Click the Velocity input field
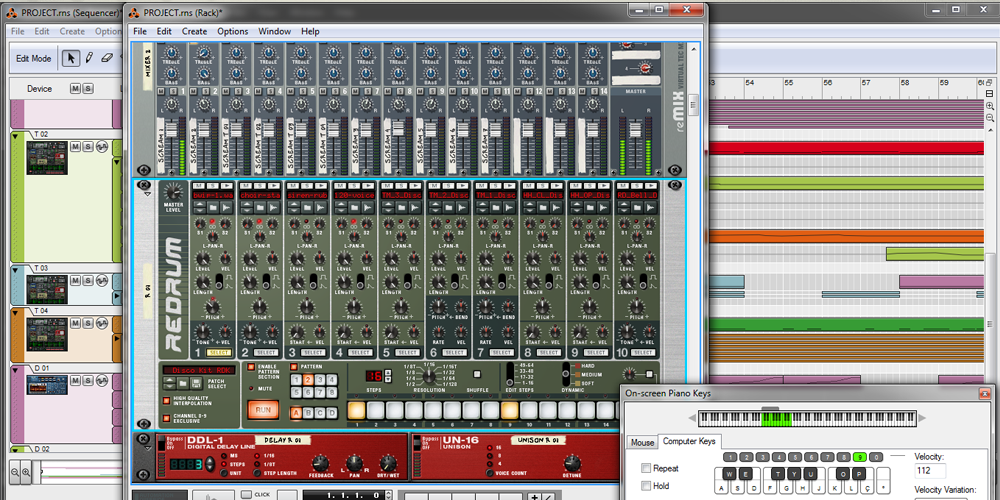 coord(930,471)
